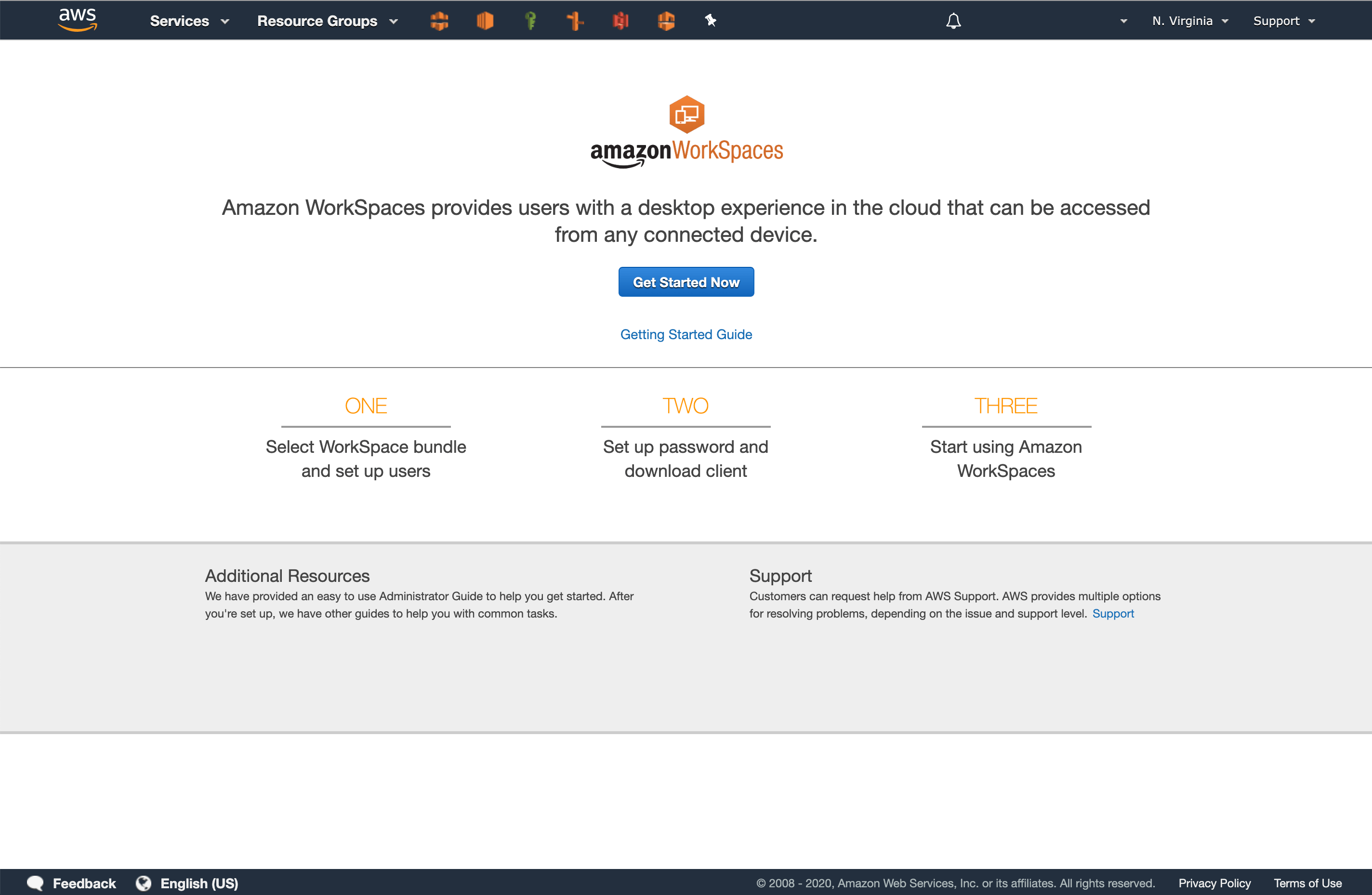1372x895 pixels.
Task: Click the pushpin icon to edit shortcuts
Action: (x=711, y=20)
